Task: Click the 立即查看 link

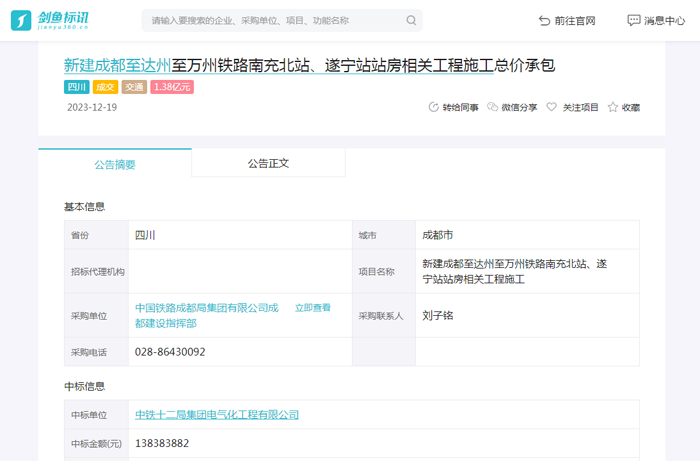Action: [x=312, y=308]
